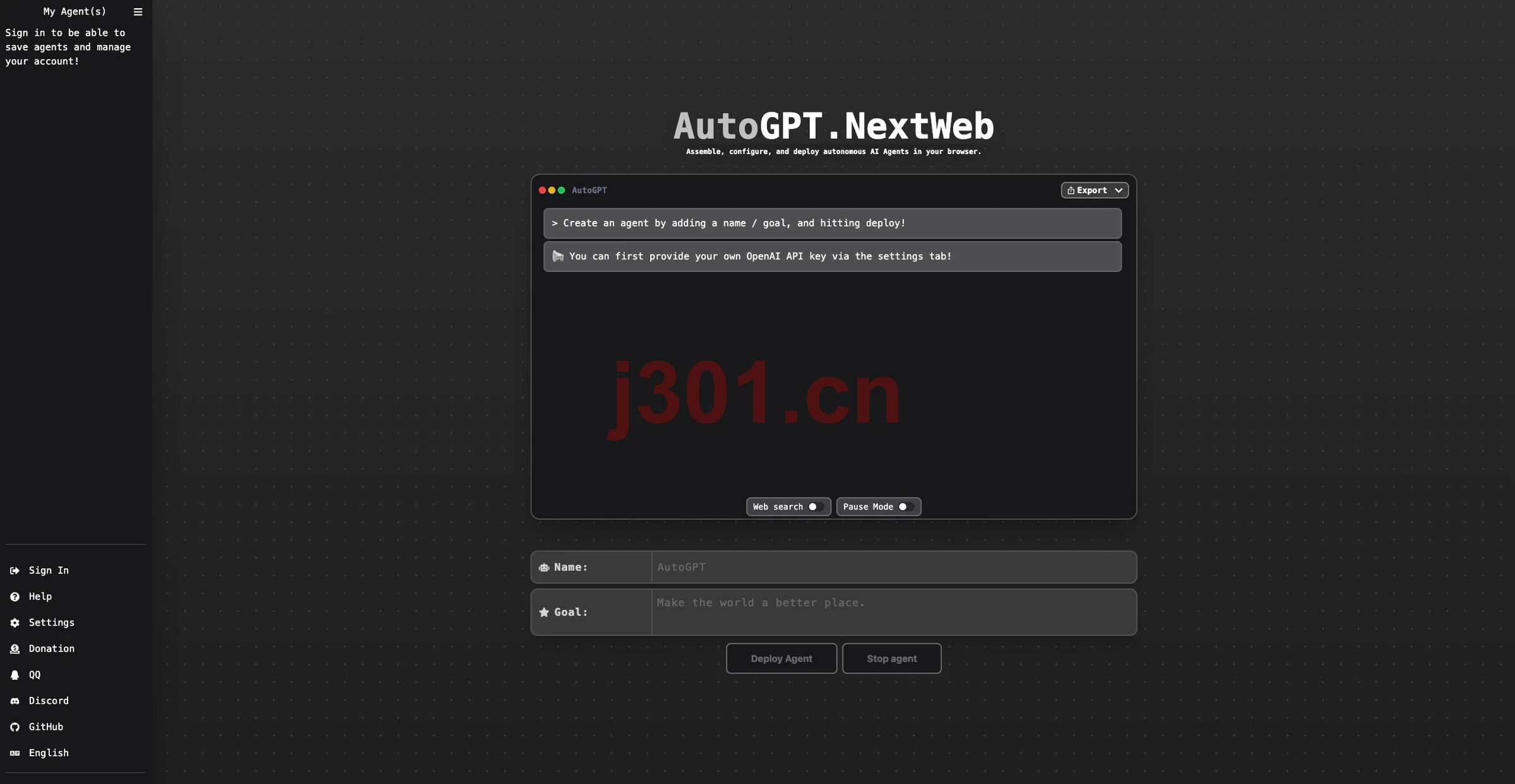Click the star icon beside Goal

point(544,612)
